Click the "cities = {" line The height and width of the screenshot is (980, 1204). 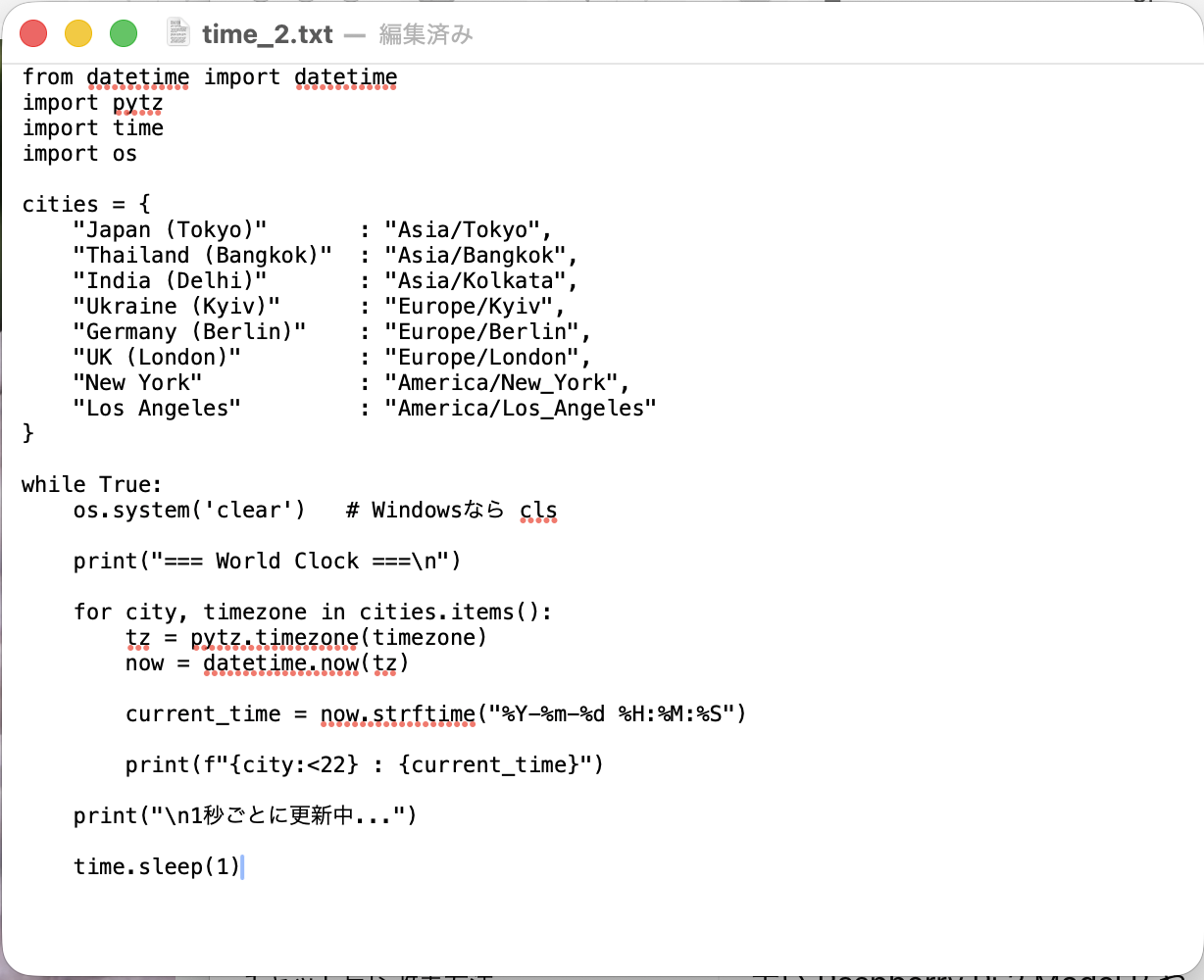coord(86,205)
